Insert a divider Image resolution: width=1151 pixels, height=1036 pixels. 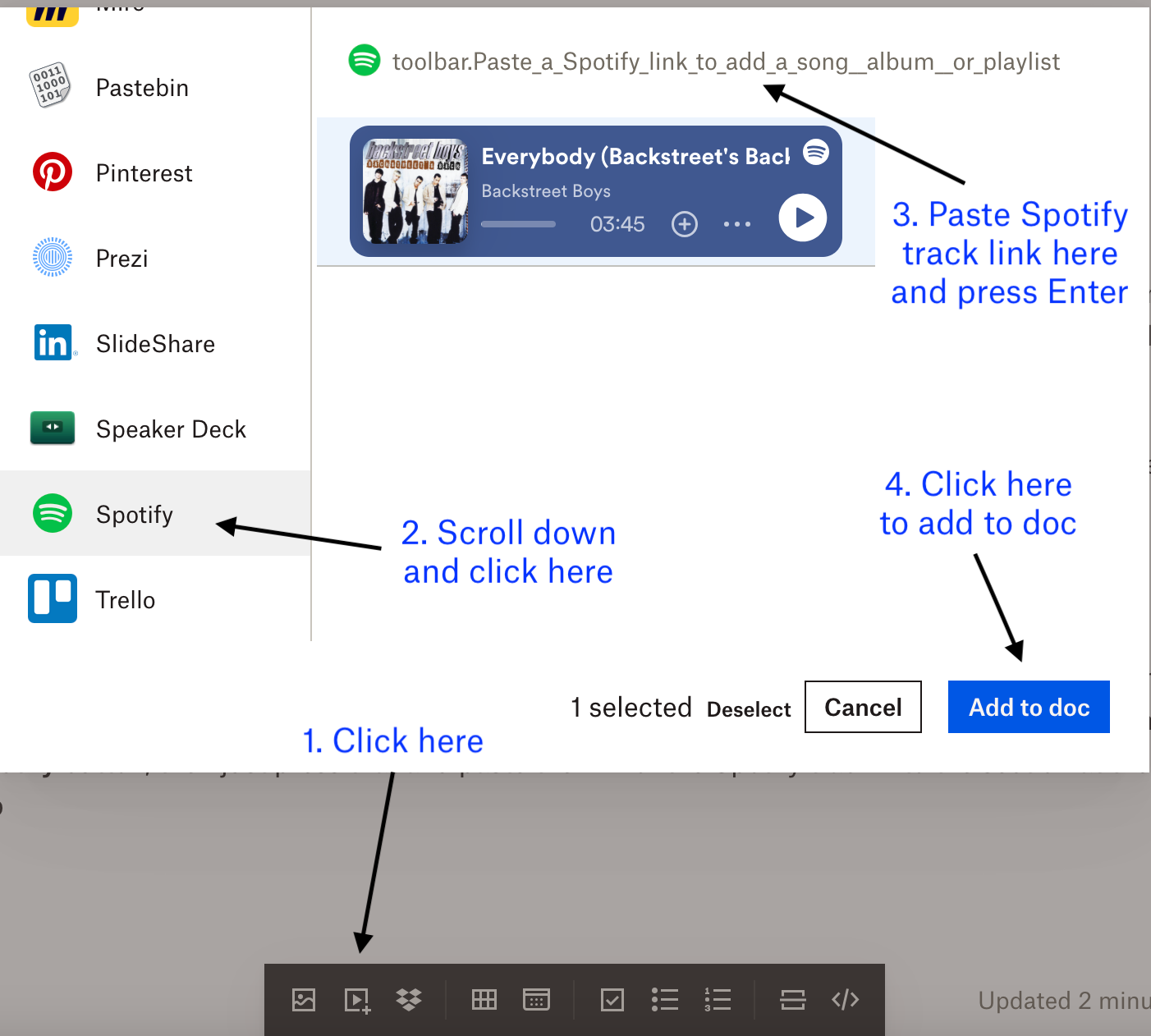click(x=792, y=1000)
